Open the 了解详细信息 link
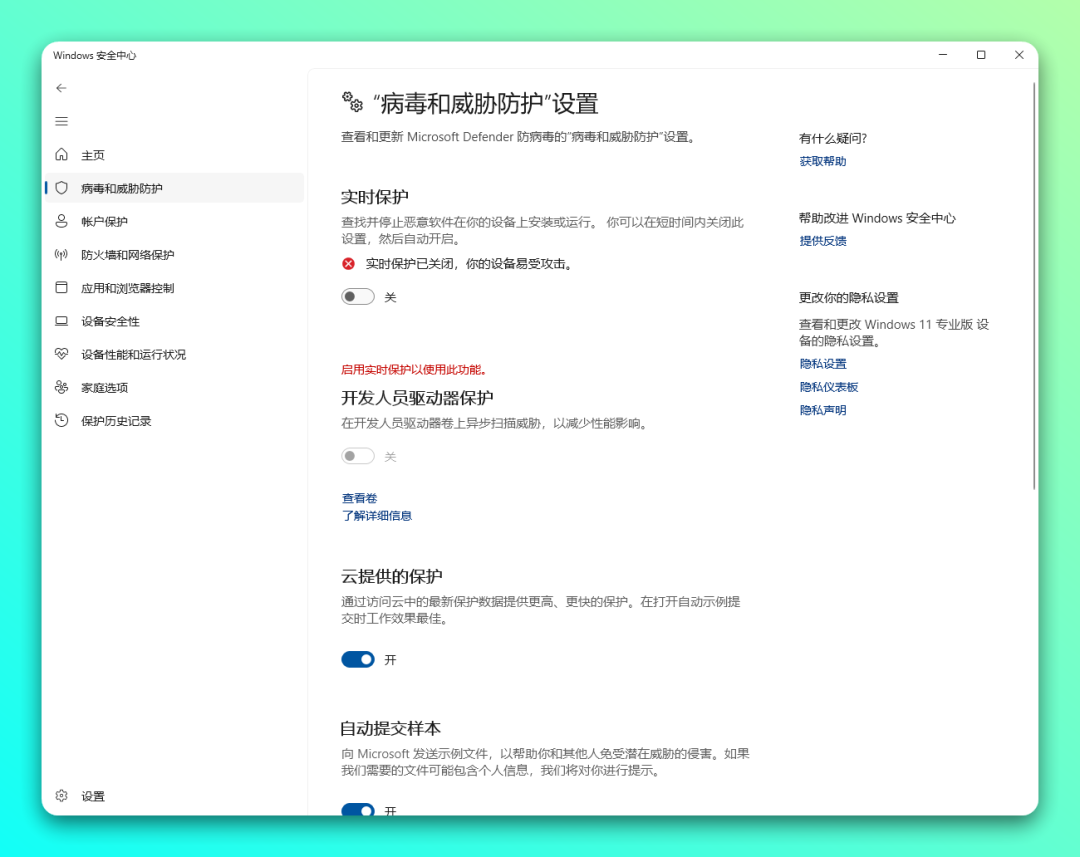 [377, 516]
